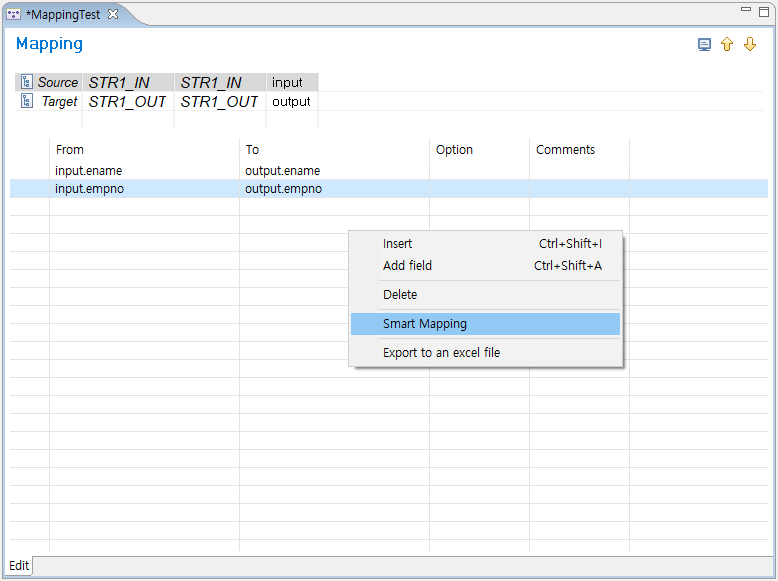
Task: Minimize the editor panel
Action: tap(746, 10)
